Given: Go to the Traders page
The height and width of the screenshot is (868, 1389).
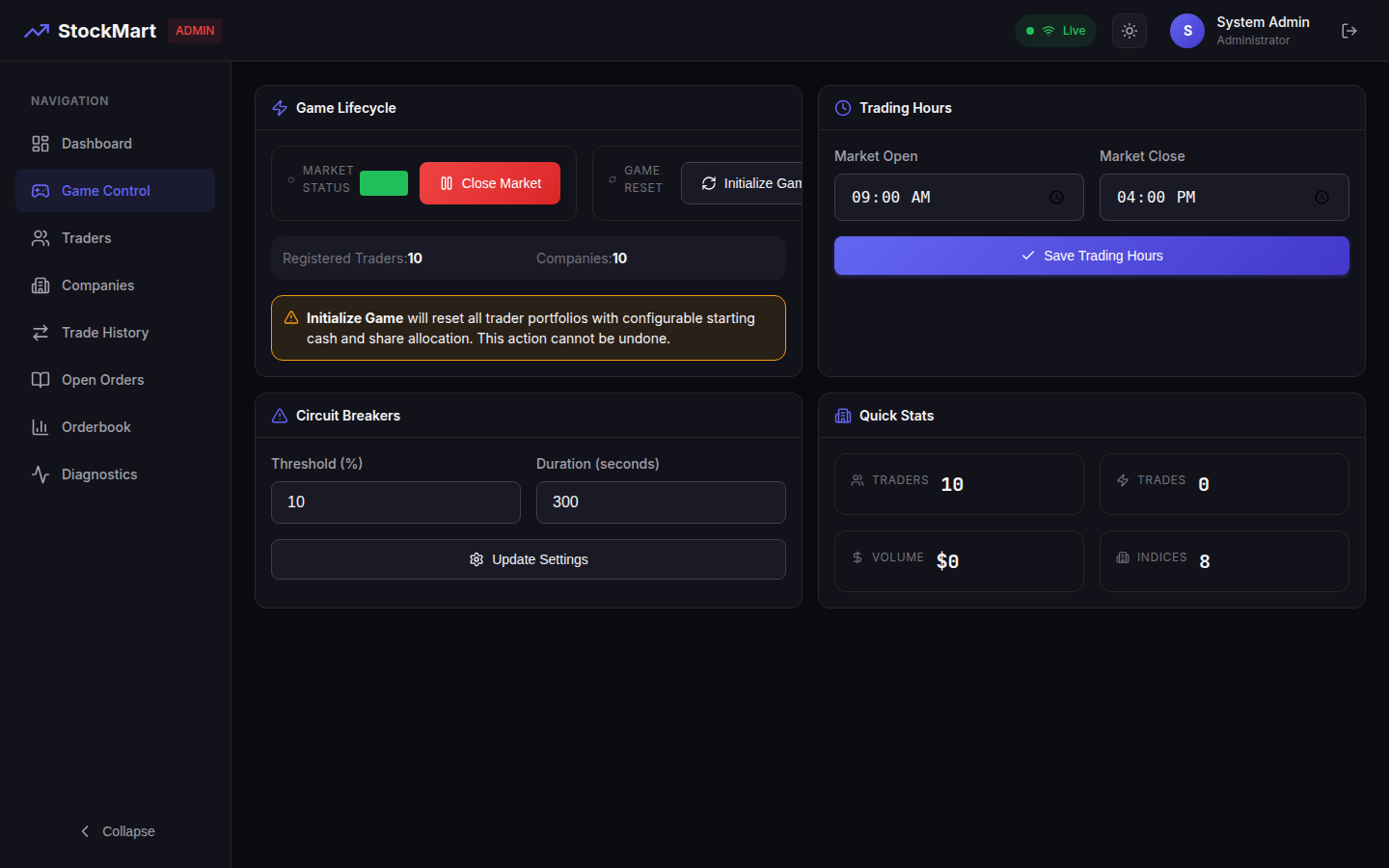Looking at the screenshot, I should (87, 238).
